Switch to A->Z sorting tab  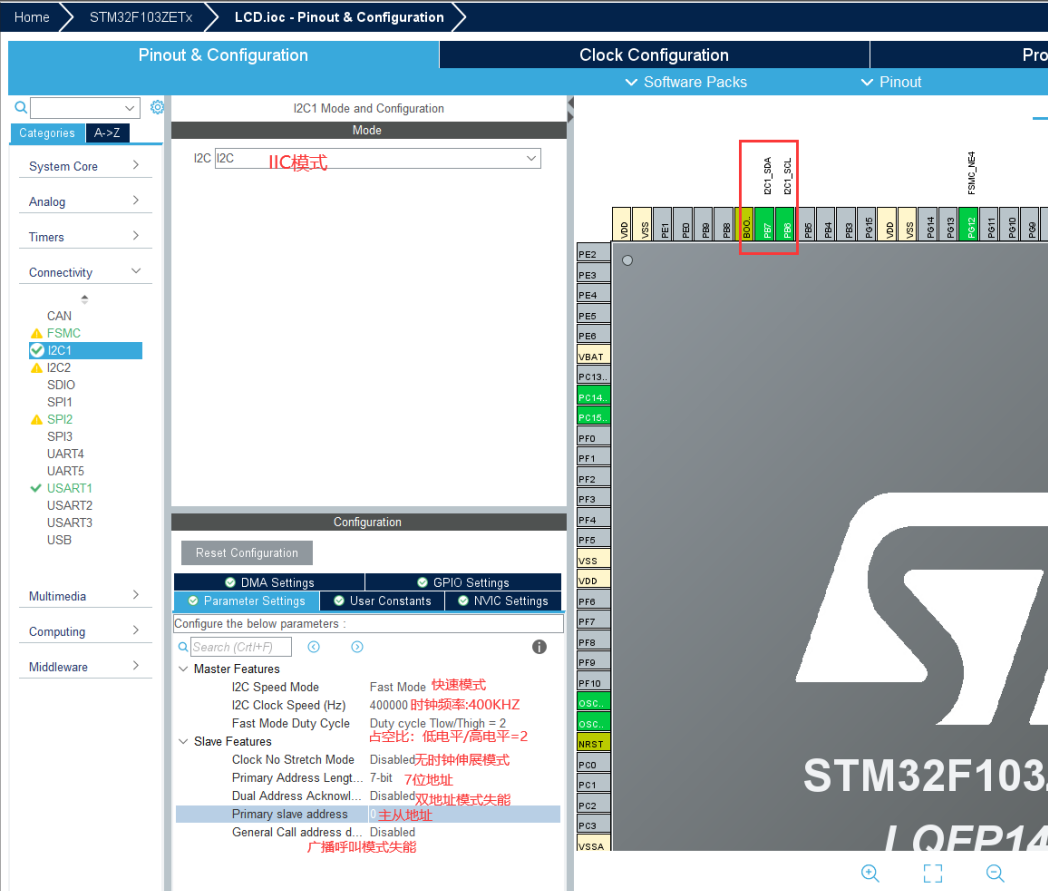(x=107, y=132)
